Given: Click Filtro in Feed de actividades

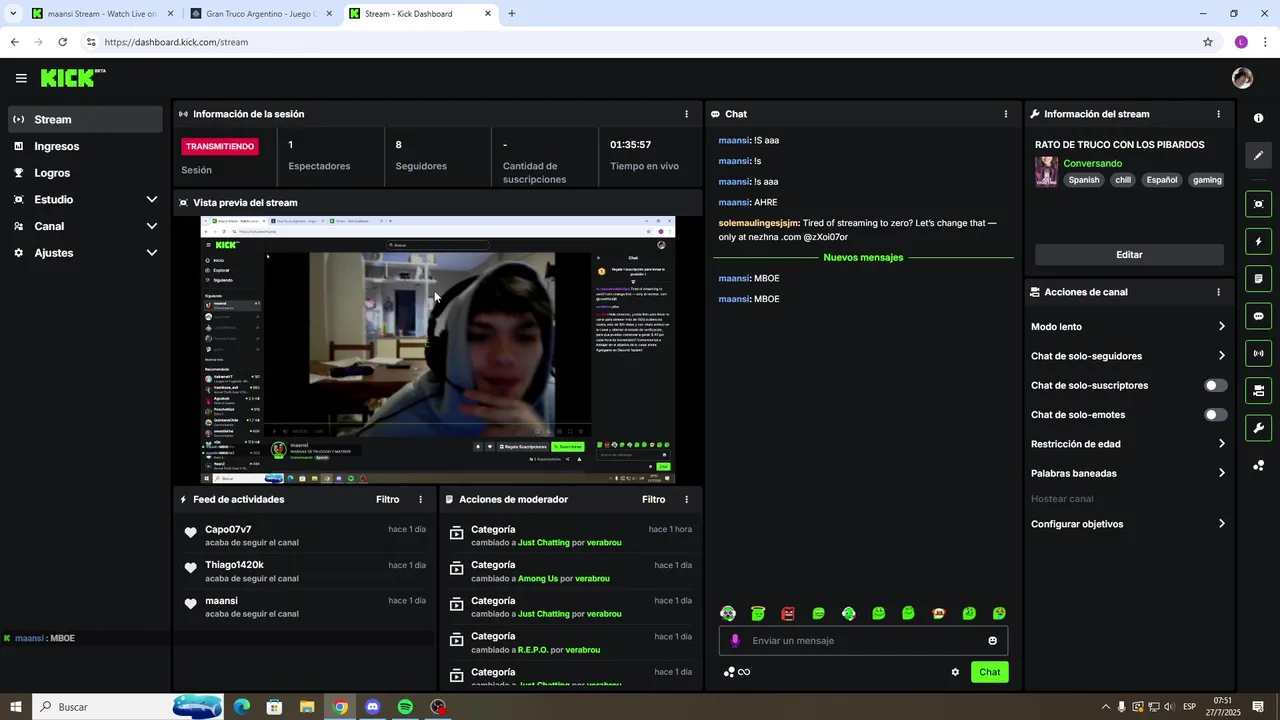Looking at the screenshot, I should 387,499.
